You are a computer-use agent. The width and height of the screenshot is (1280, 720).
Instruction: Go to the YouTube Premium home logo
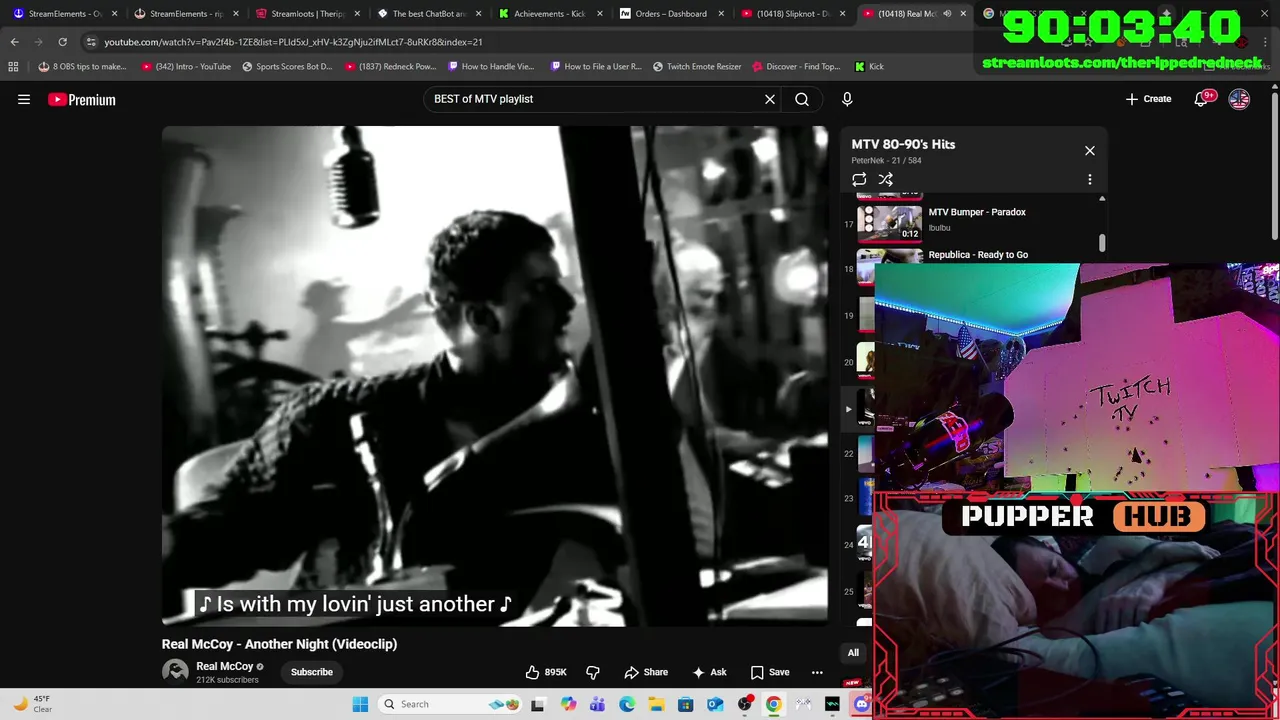(82, 99)
